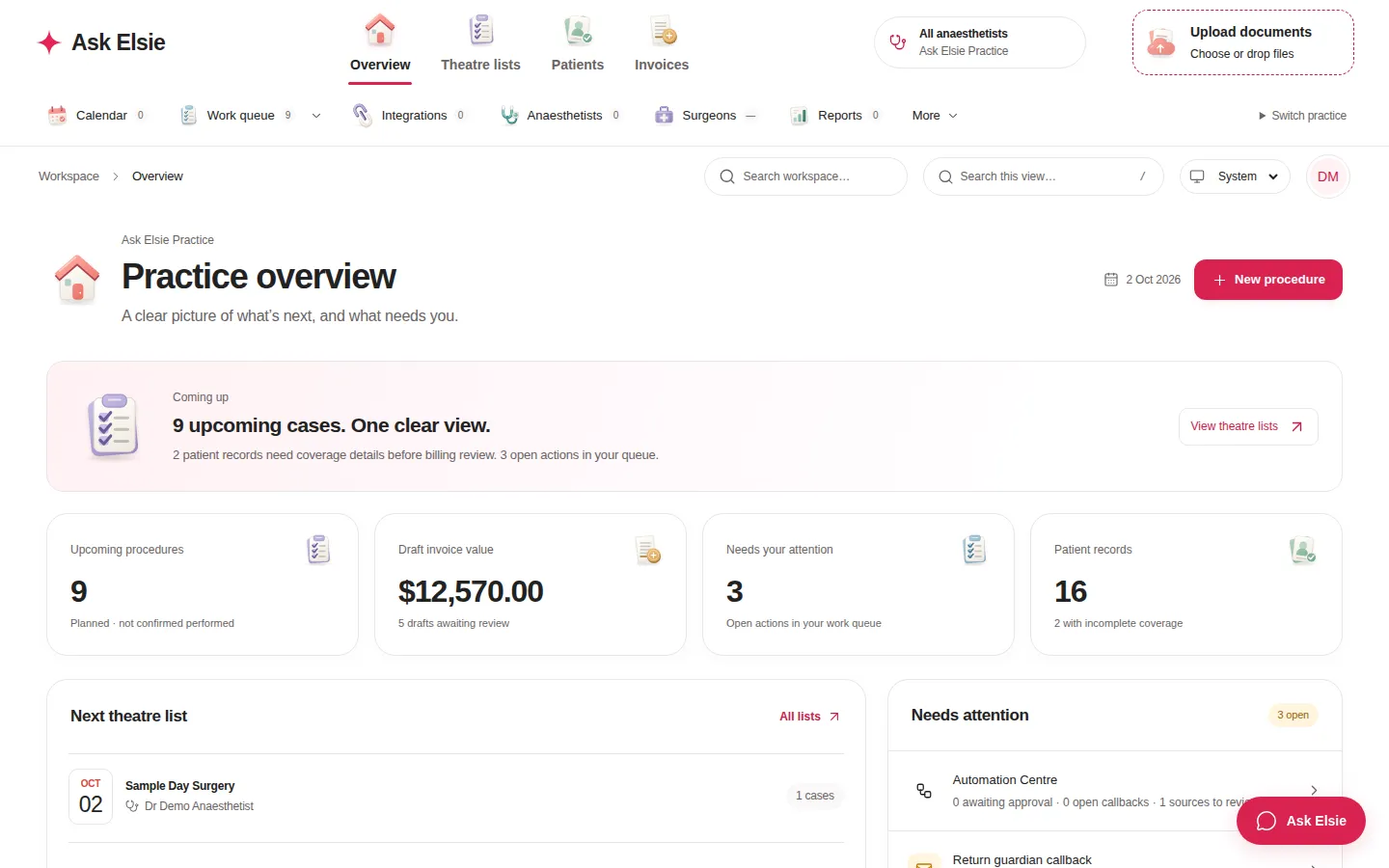Image resolution: width=1389 pixels, height=868 pixels.
Task: Open the DM user avatar
Action: click(1328, 176)
